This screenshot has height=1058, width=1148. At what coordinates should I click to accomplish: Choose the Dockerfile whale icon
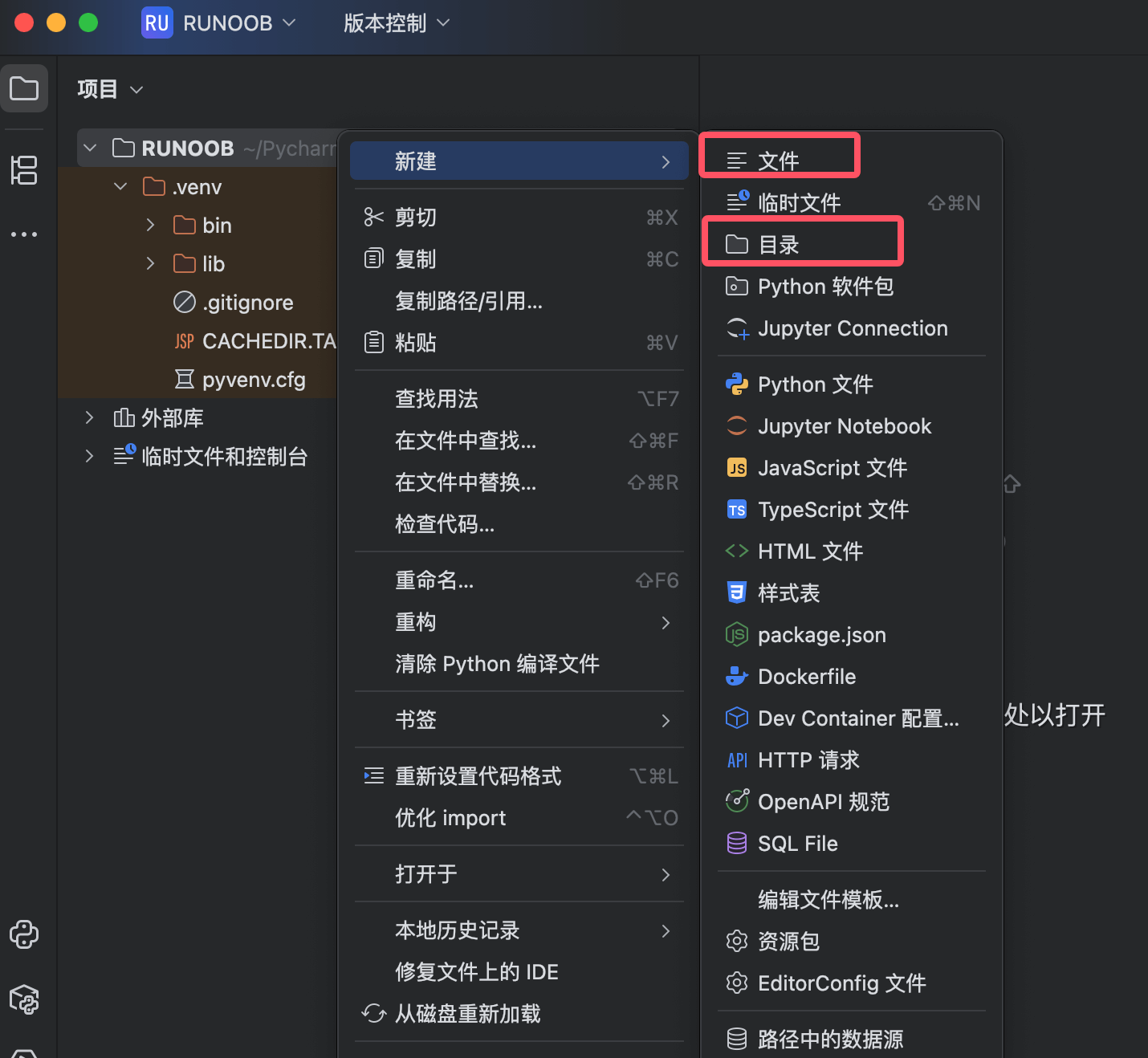point(736,677)
